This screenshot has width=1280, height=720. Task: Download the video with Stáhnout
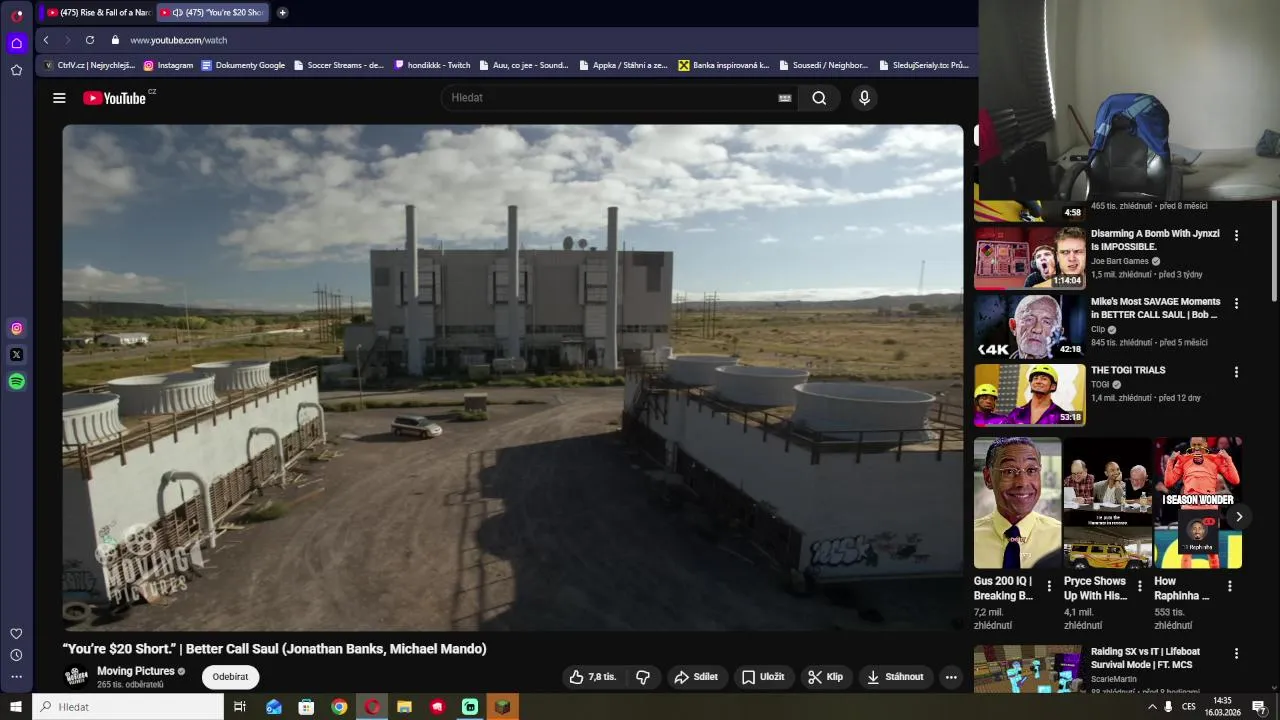[x=895, y=677]
